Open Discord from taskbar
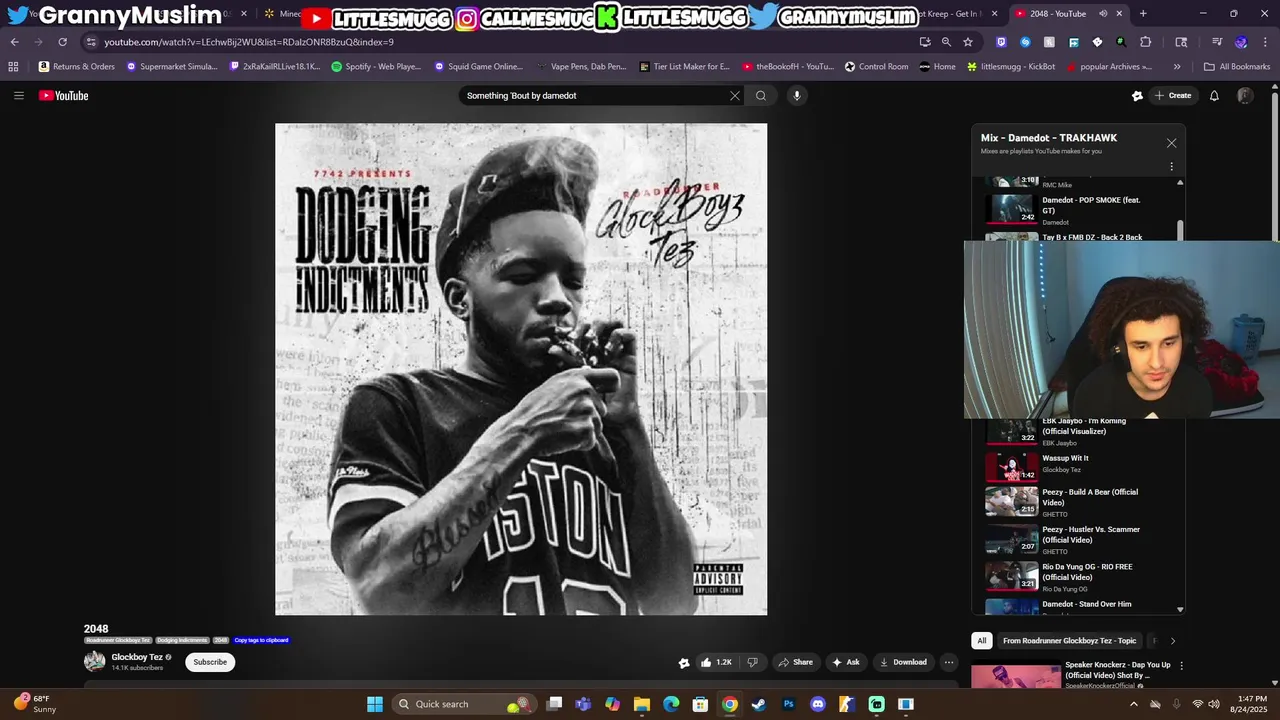The width and height of the screenshot is (1280, 720). 818,704
